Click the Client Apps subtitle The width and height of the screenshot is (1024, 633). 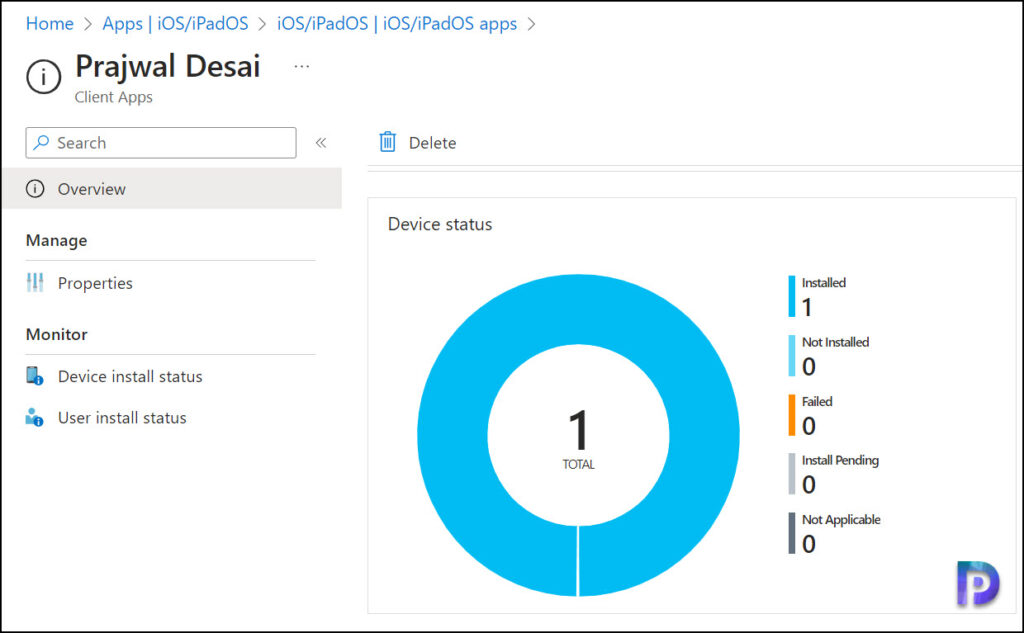click(114, 97)
